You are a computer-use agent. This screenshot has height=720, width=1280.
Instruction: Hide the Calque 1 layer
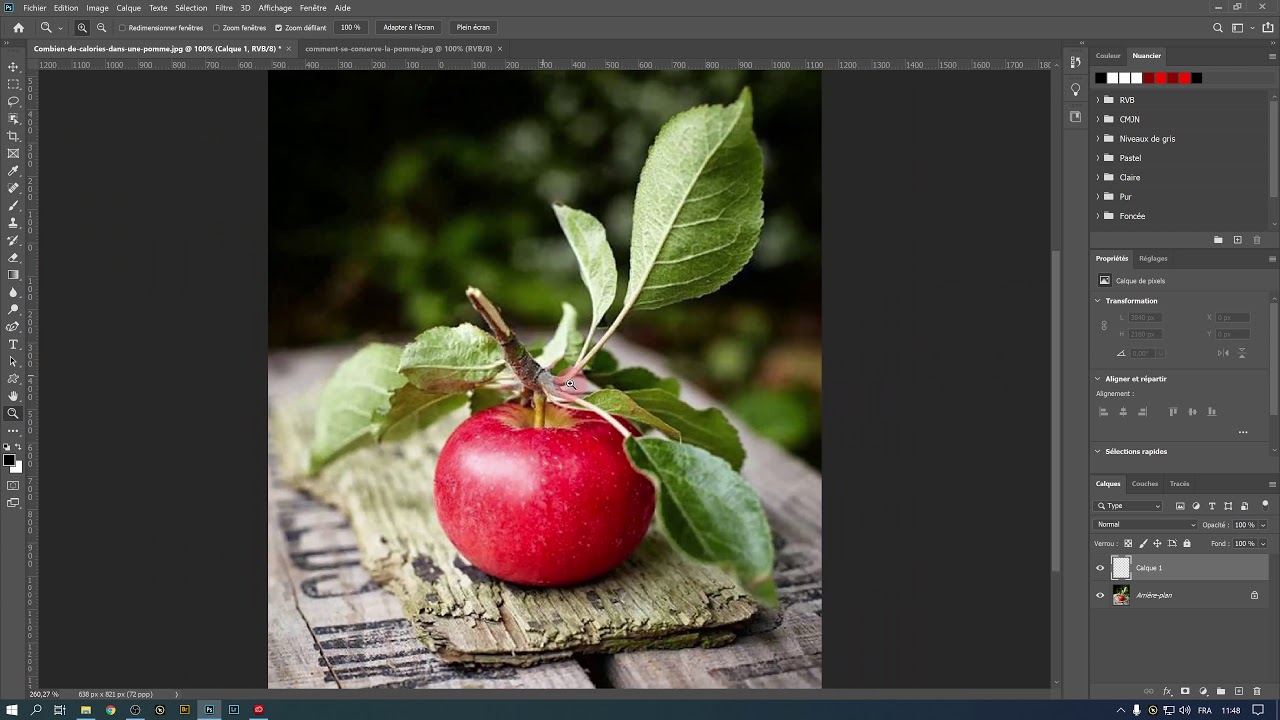click(1100, 568)
